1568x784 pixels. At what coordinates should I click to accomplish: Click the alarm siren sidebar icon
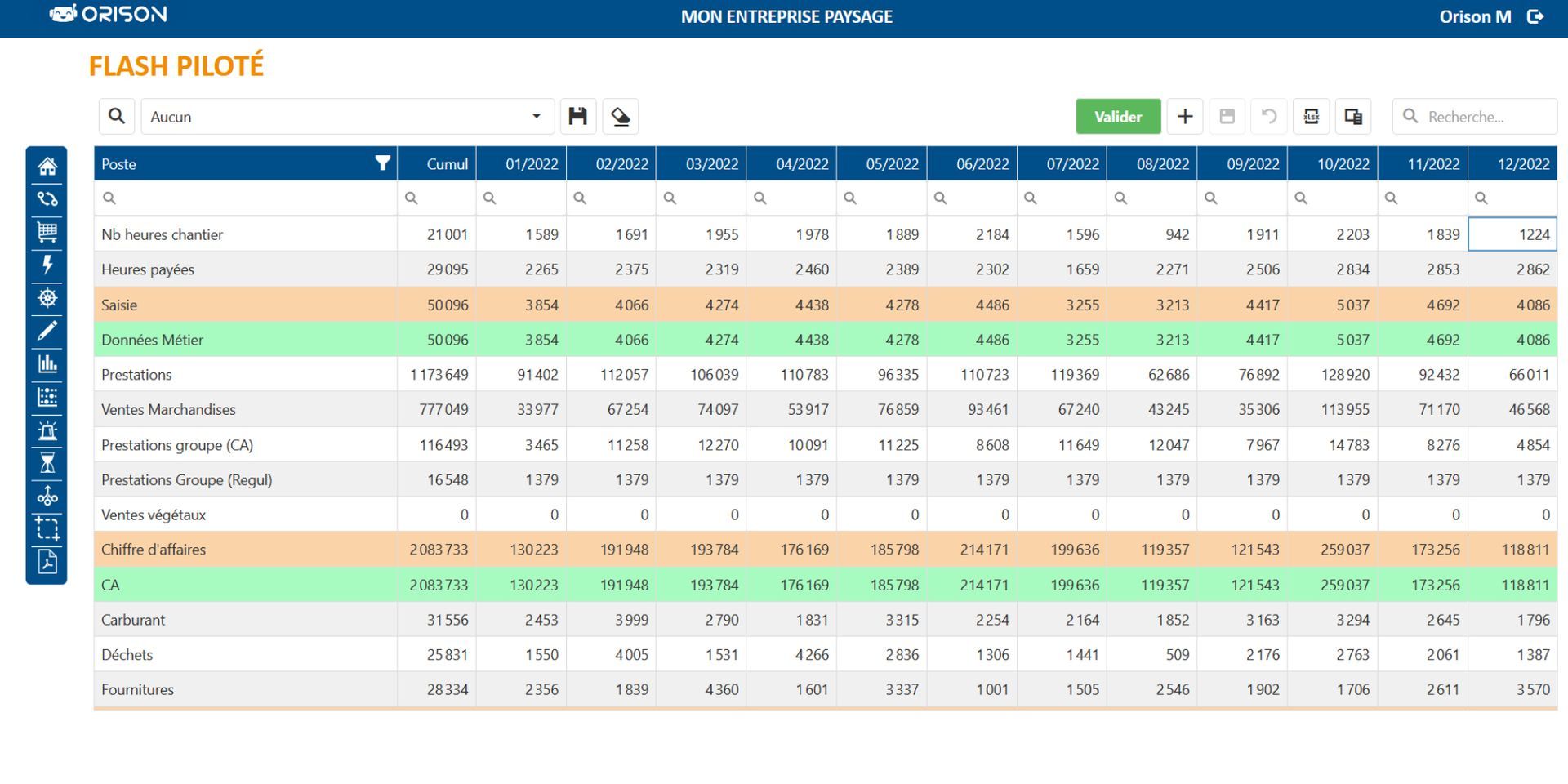(47, 430)
